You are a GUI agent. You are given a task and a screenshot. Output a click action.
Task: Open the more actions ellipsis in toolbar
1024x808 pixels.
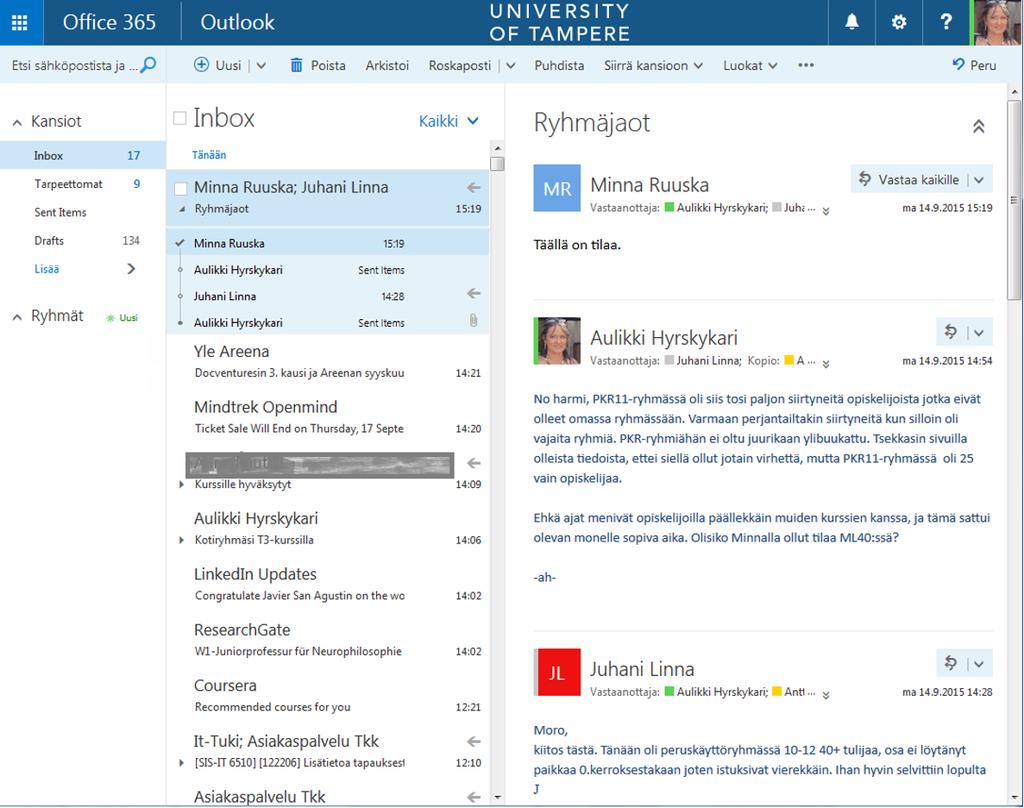click(x=806, y=65)
